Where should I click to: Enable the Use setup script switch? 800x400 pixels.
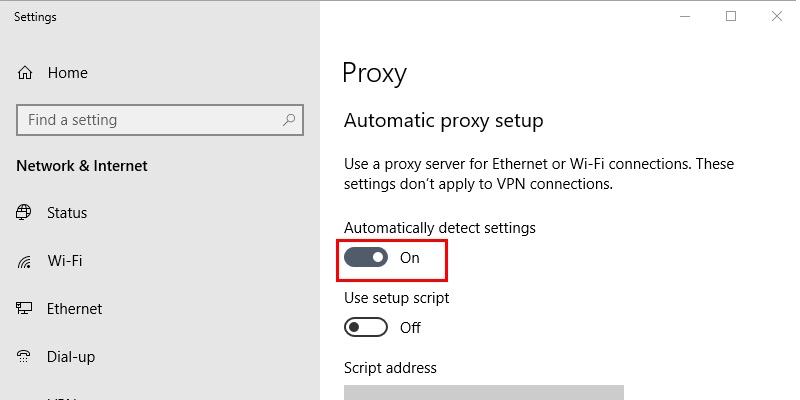[366, 327]
